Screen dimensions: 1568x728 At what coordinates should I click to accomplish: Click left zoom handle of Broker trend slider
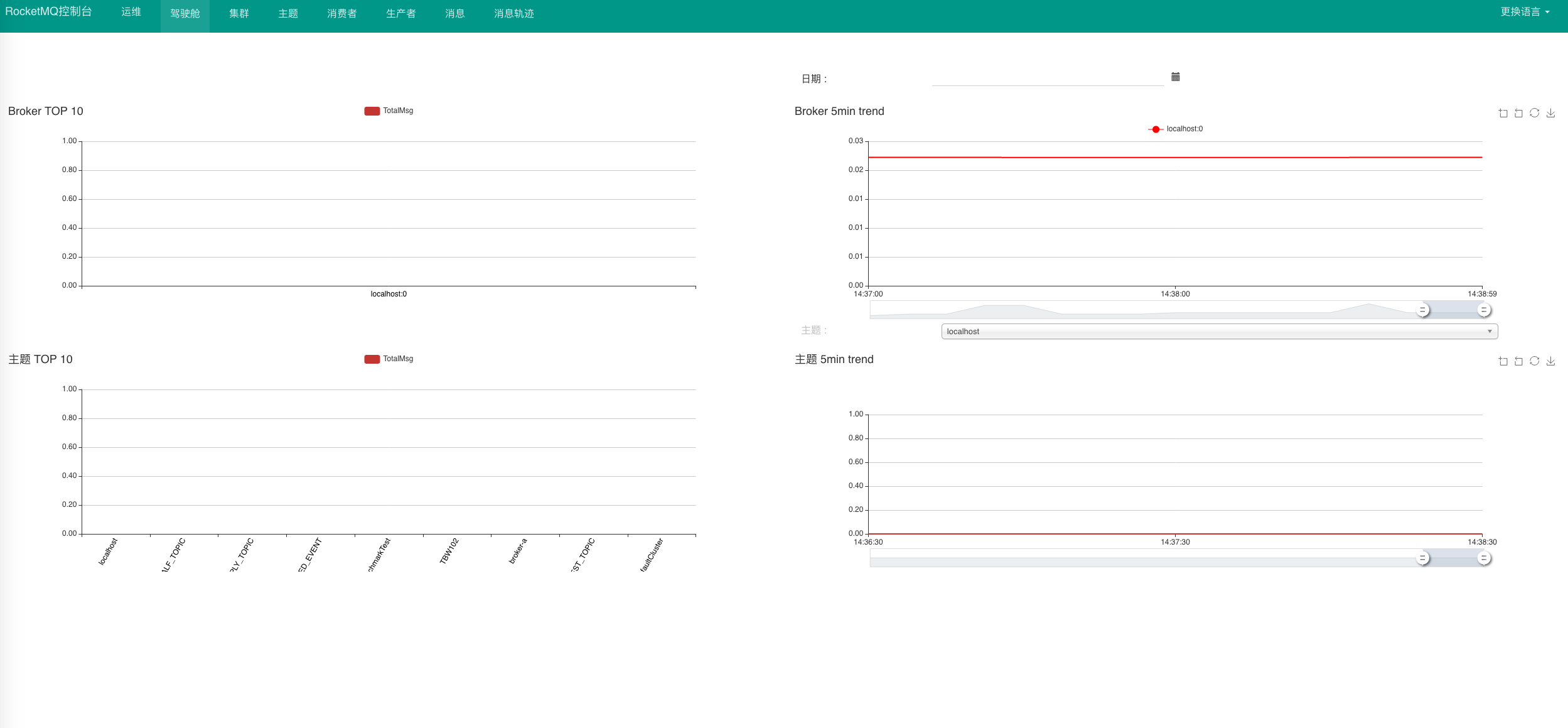[x=1423, y=310]
